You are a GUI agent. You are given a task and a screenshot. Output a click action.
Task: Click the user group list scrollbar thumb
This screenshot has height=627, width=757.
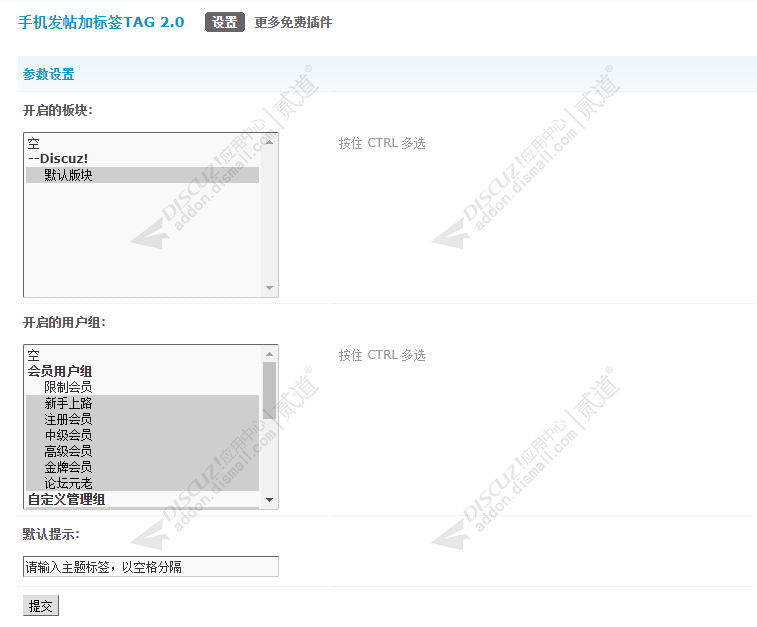click(269, 390)
